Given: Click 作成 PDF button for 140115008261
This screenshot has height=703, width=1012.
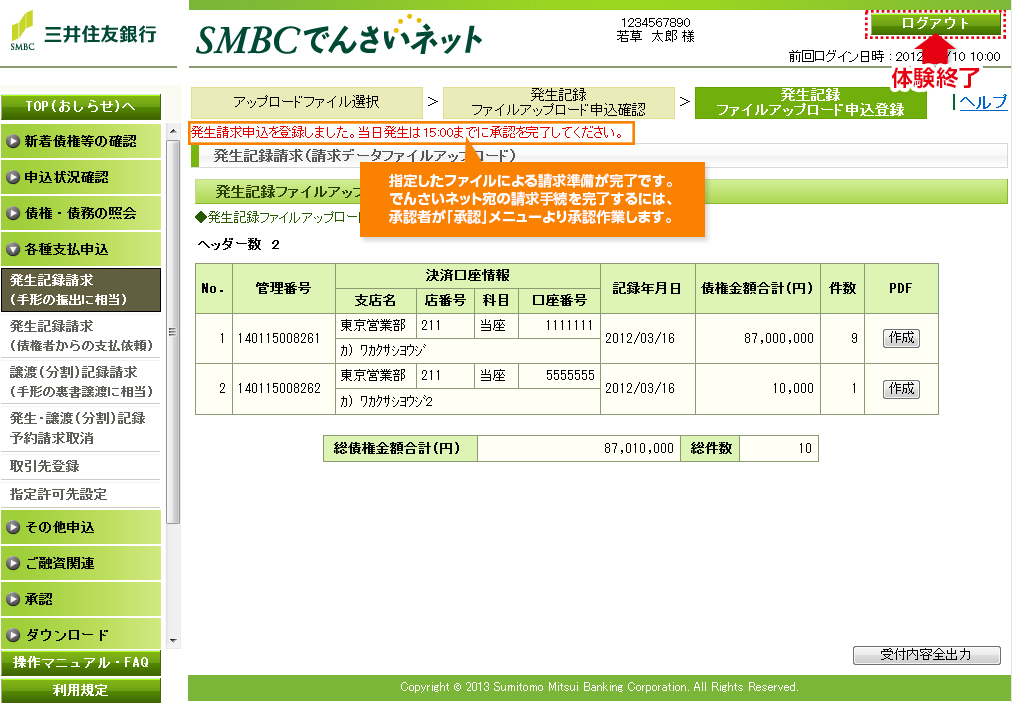Looking at the screenshot, I should tap(901, 338).
